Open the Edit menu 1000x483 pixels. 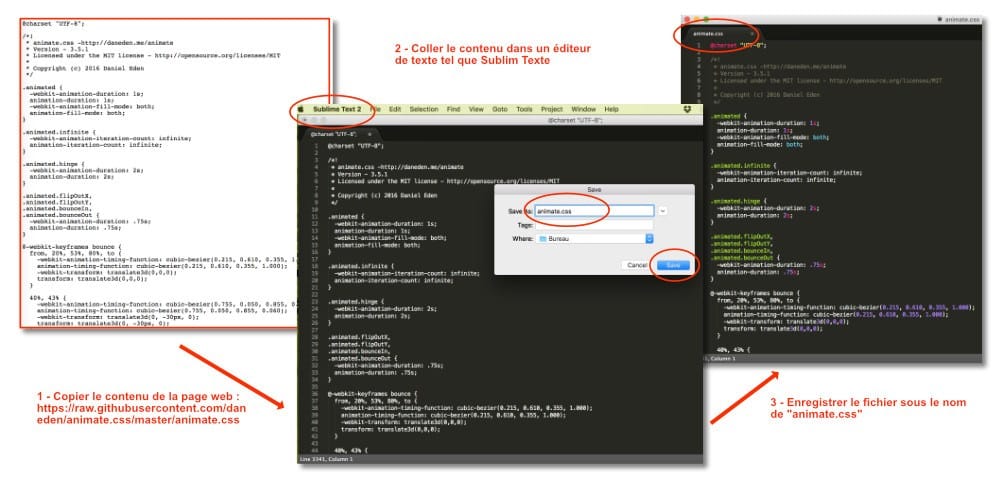click(395, 109)
